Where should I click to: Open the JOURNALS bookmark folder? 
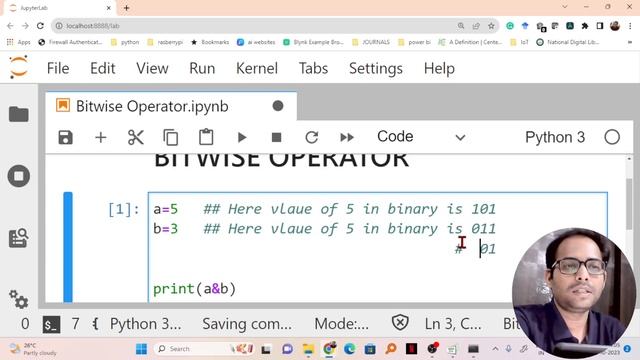(x=371, y=42)
